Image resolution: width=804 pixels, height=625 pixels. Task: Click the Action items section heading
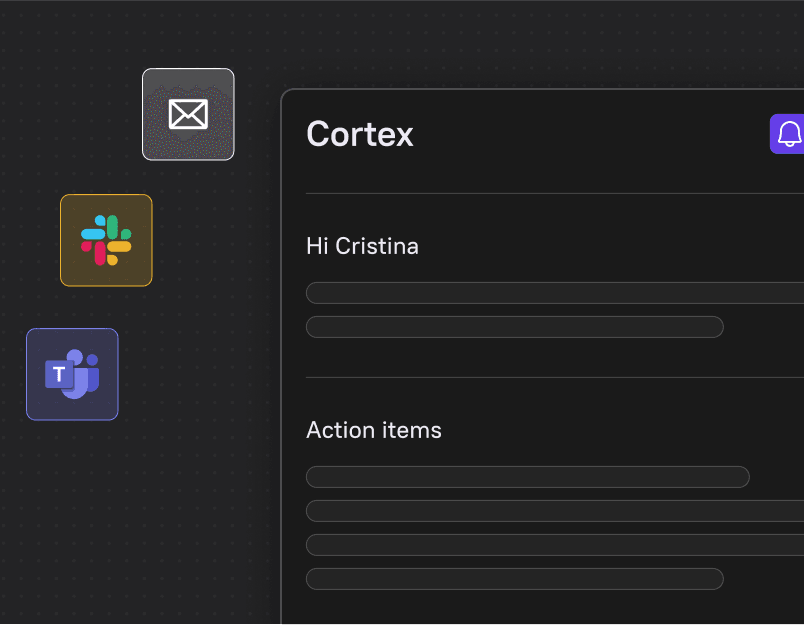pyautogui.click(x=374, y=430)
